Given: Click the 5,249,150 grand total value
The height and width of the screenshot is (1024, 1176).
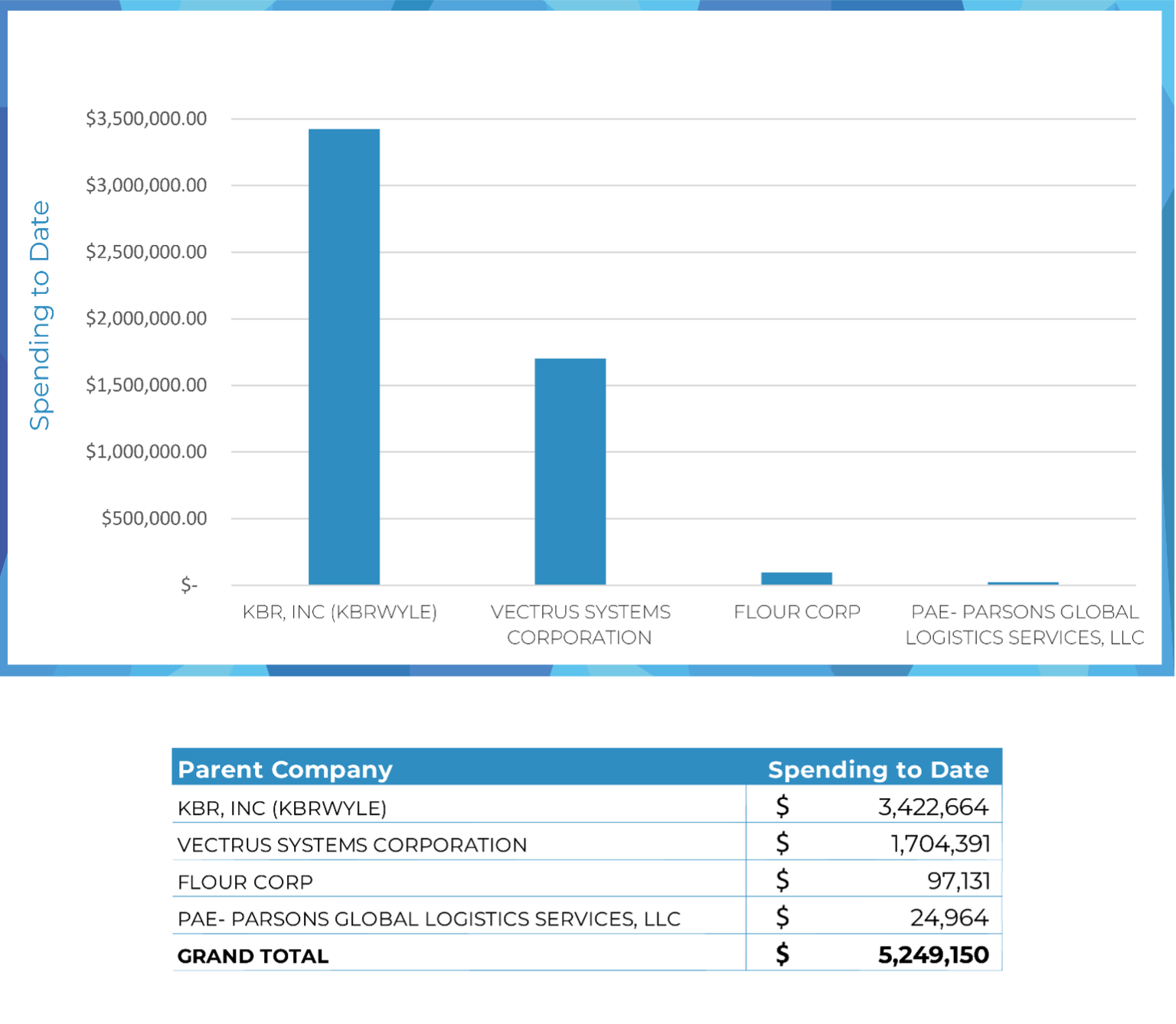Looking at the screenshot, I should [933, 954].
